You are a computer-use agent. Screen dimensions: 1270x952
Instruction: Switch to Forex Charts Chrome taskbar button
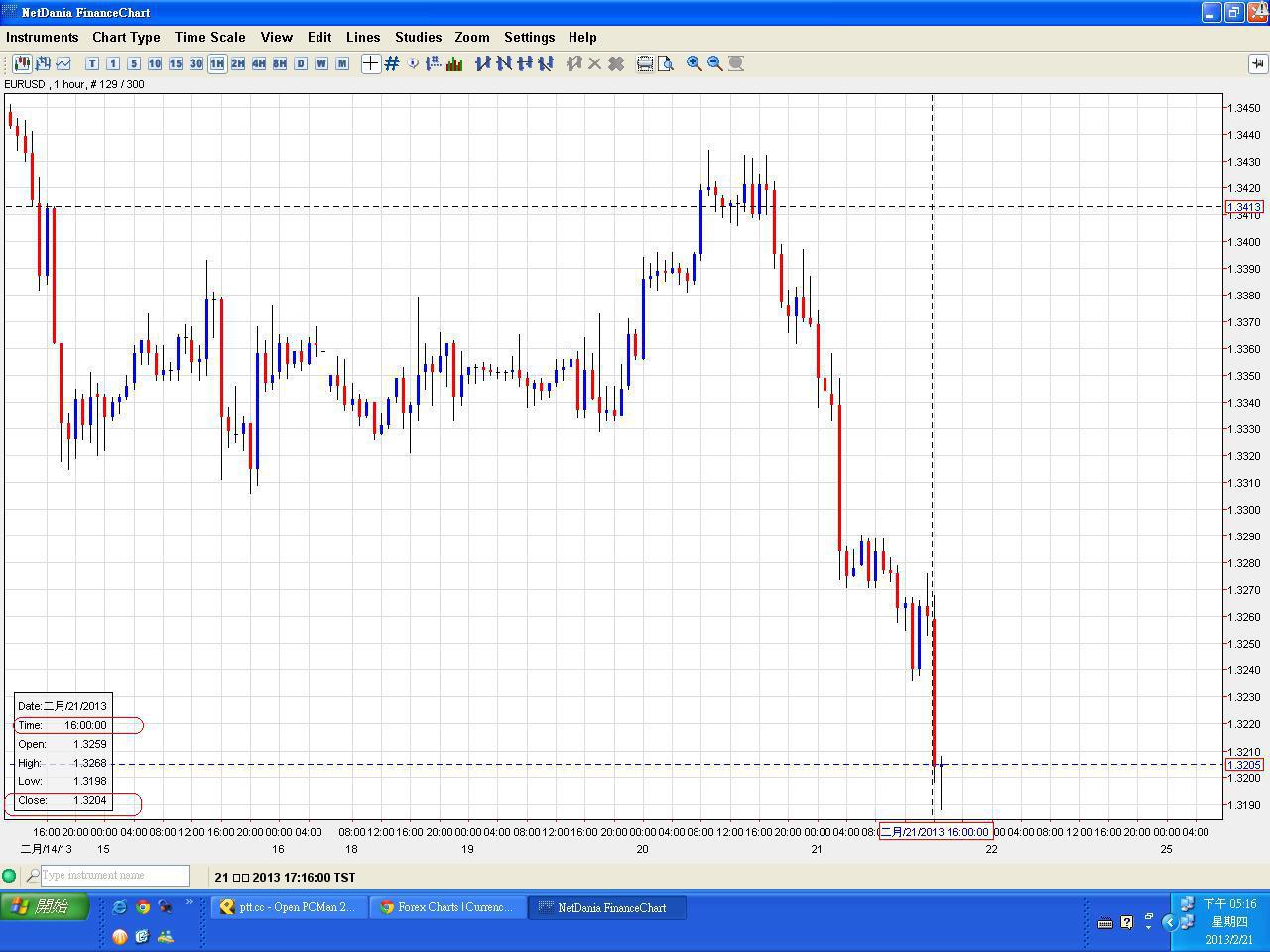pyautogui.click(x=446, y=907)
